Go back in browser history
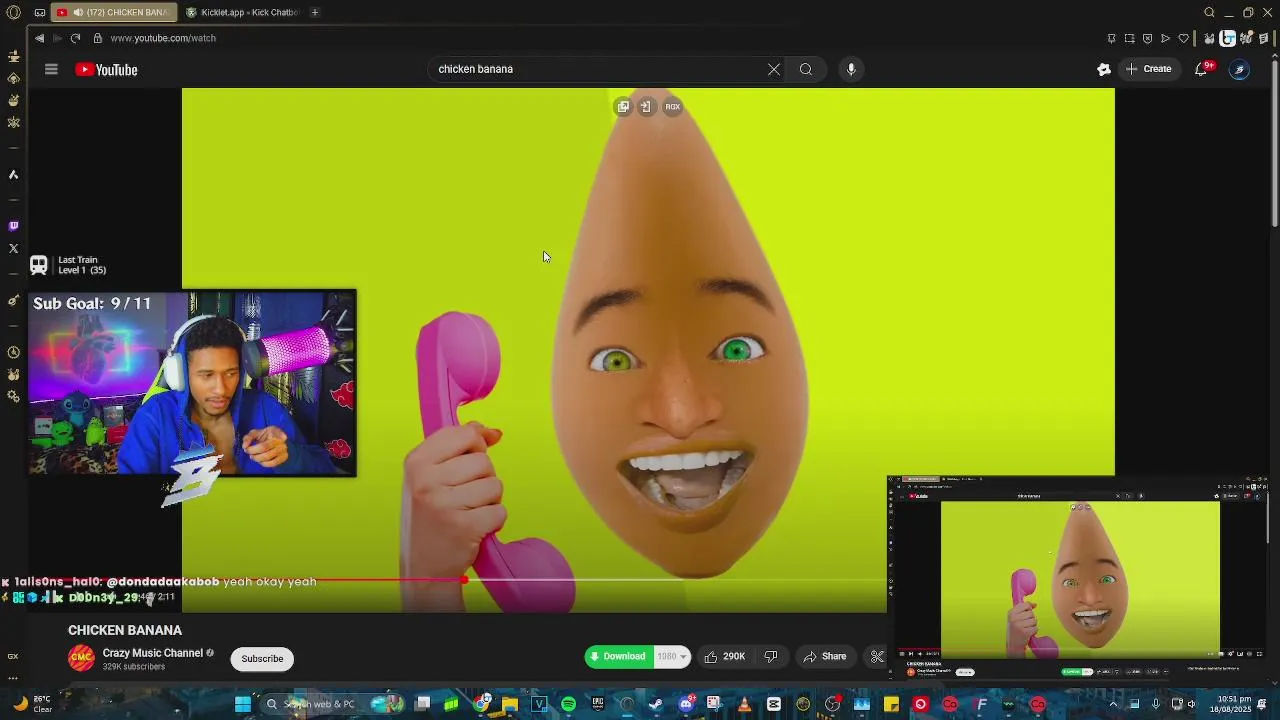This screenshot has height=720, width=1280. [x=39, y=38]
